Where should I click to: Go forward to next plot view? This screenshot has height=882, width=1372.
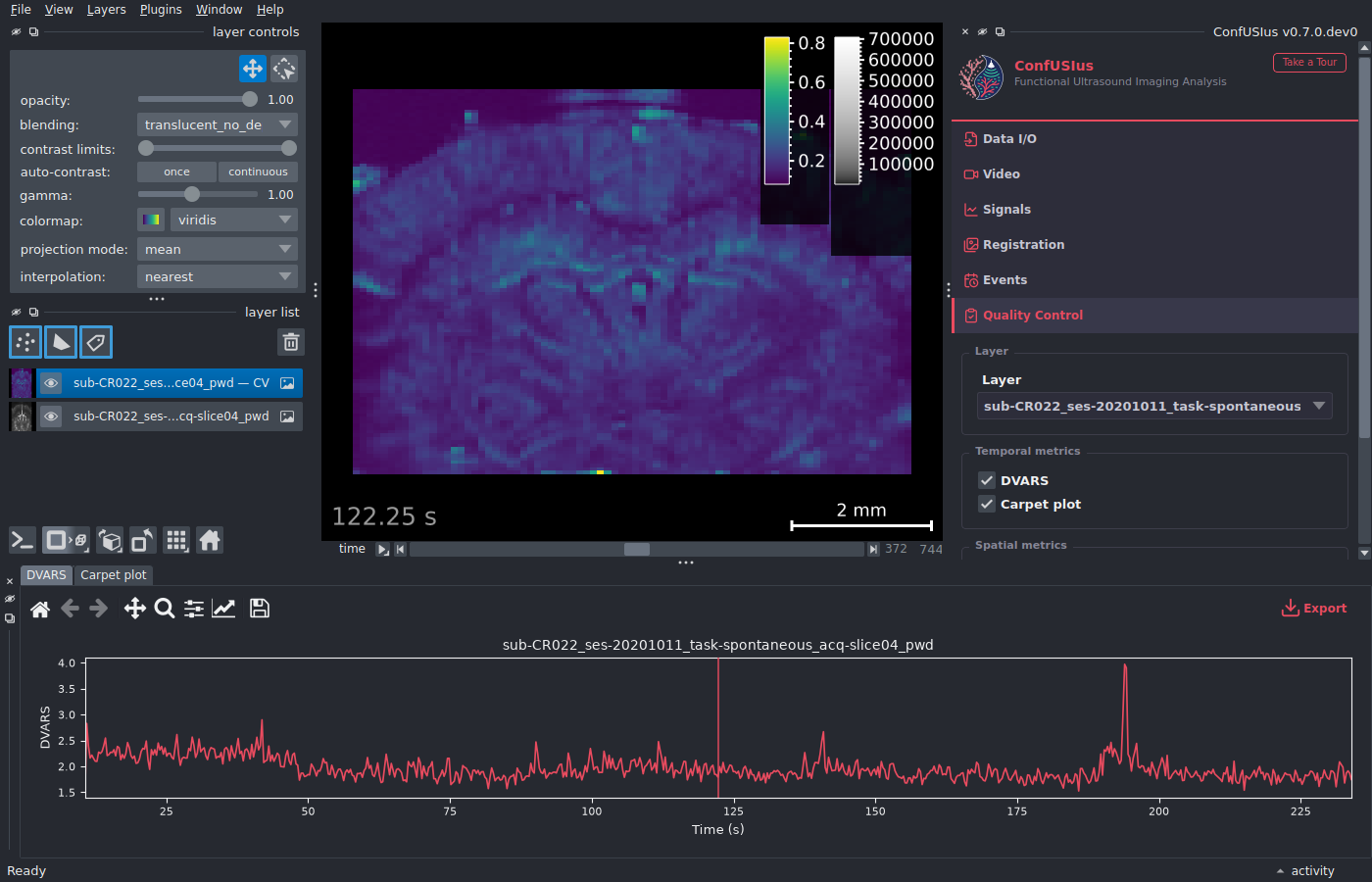(98, 609)
